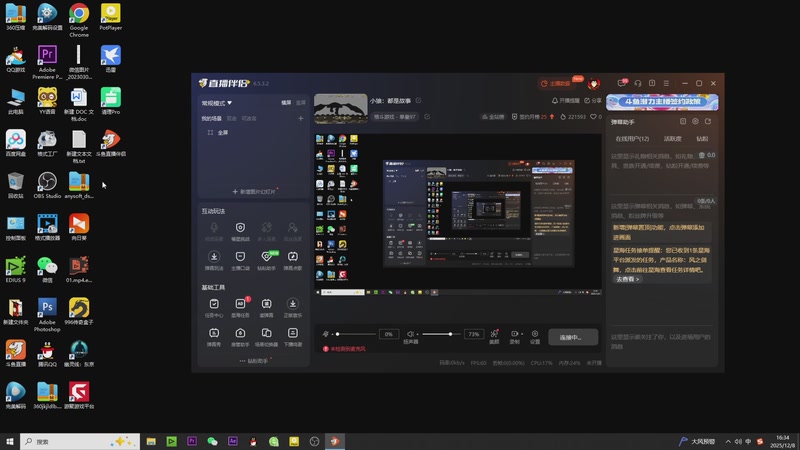Open the 弹幕秀 tool

point(214,337)
